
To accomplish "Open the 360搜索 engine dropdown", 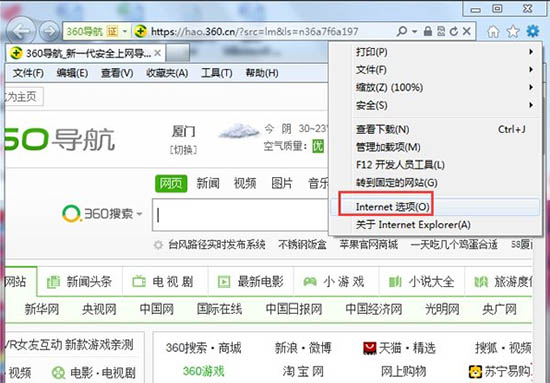I will click(140, 214).
